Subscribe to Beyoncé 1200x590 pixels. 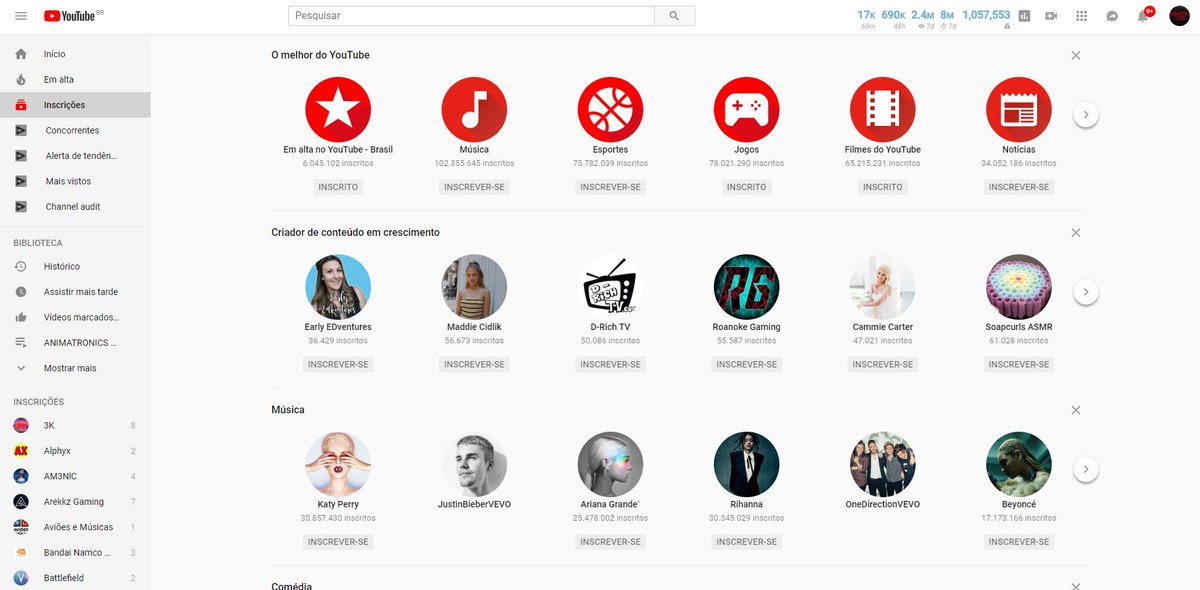[1018, 542]
